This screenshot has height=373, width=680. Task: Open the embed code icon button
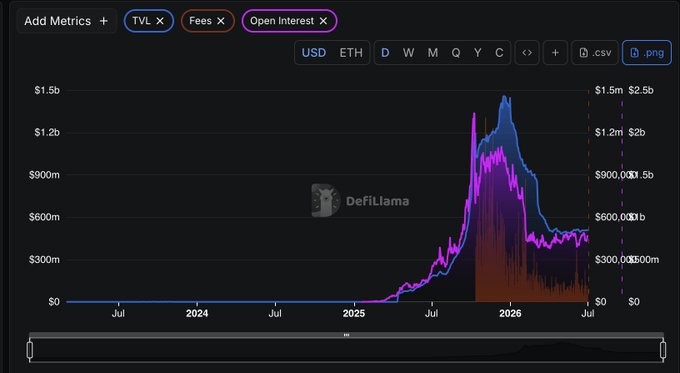point(527,53)
